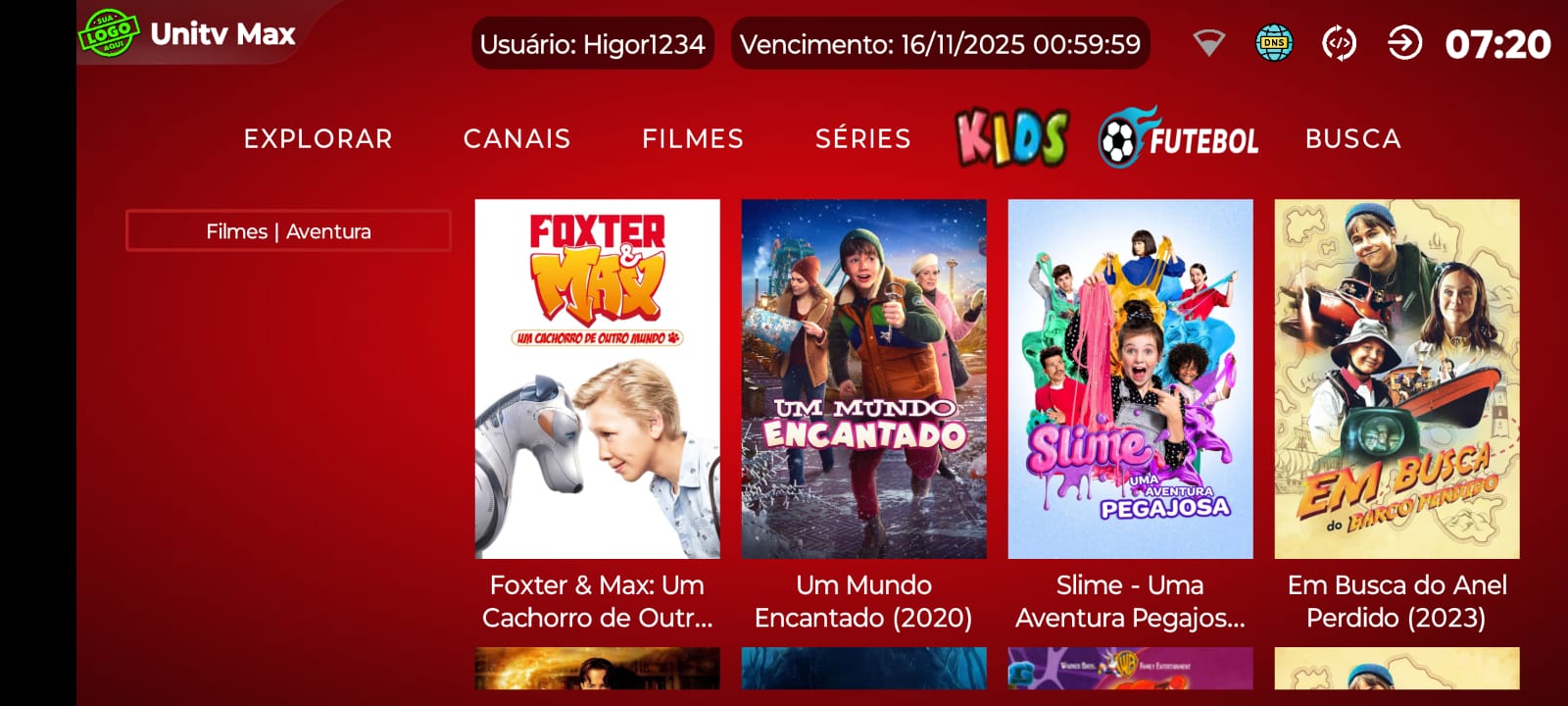Image resolution: width=1568 pixels, height=706 pixels.
Task: Select the Filmes | Aventura category
Action: point(288,231)
